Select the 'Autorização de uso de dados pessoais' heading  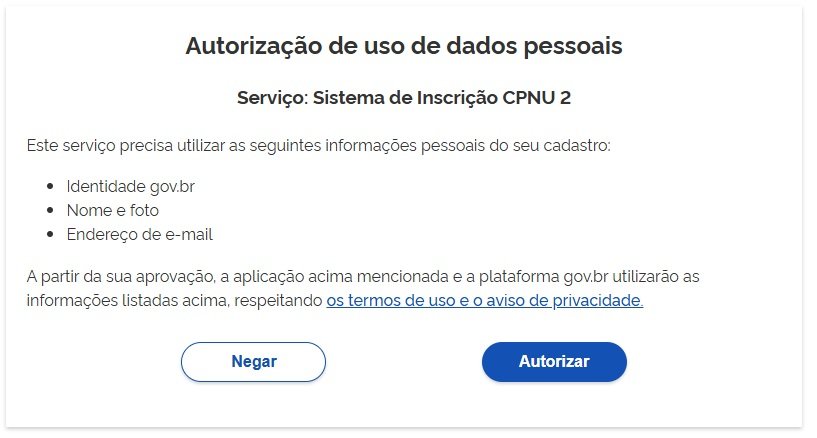pos(404,45)
